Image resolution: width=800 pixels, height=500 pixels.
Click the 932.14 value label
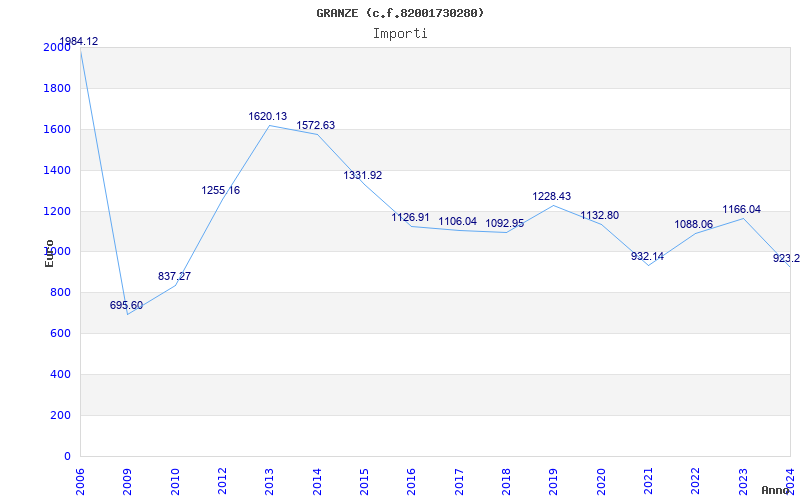click(x=647, y=256)
